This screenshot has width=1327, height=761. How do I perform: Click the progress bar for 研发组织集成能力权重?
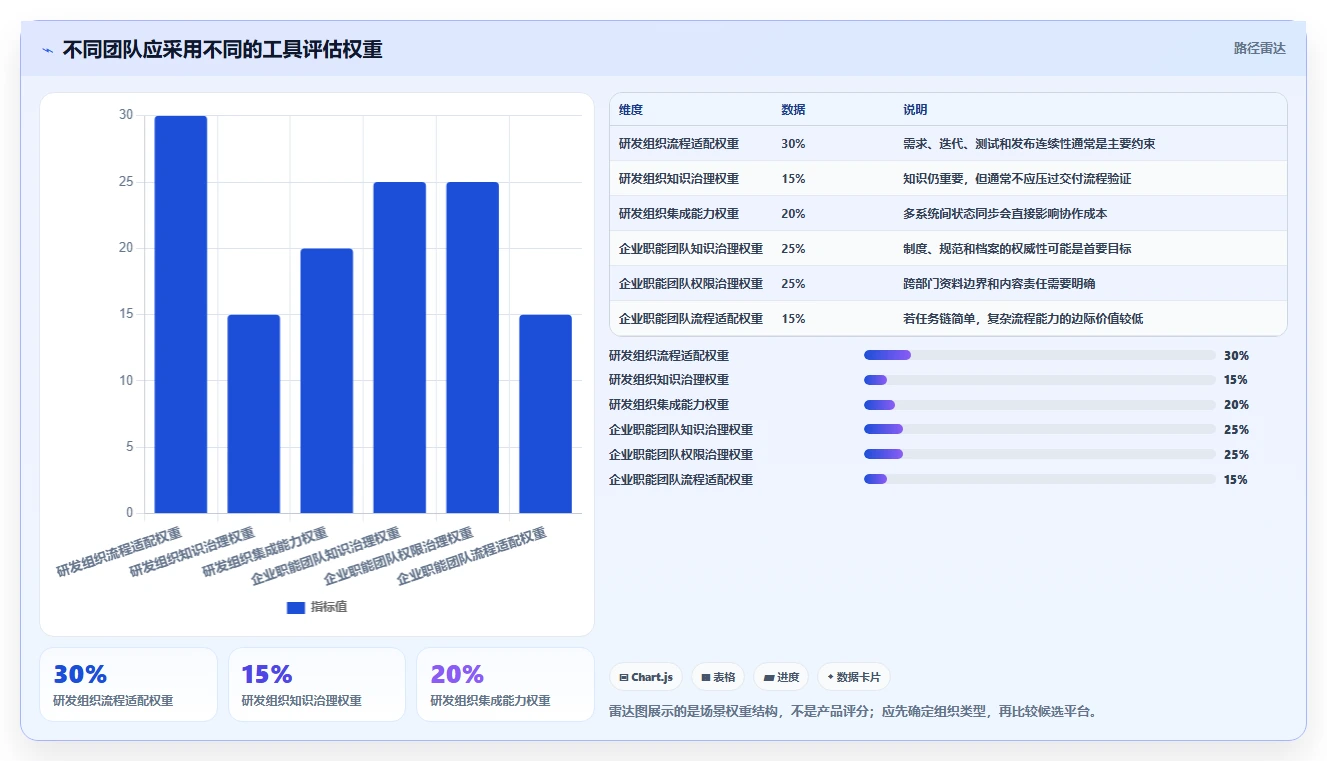[x=1040, y=405]
